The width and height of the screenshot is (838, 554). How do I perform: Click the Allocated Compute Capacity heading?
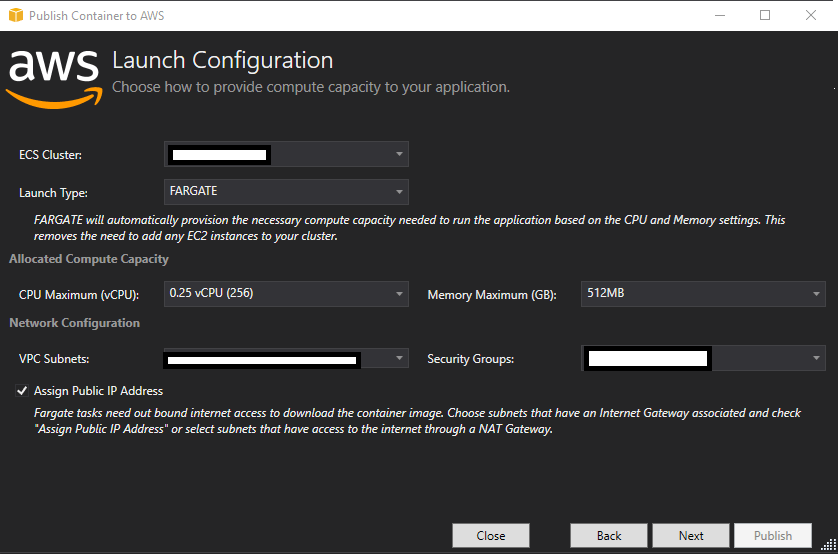click(x=89, y=259)
